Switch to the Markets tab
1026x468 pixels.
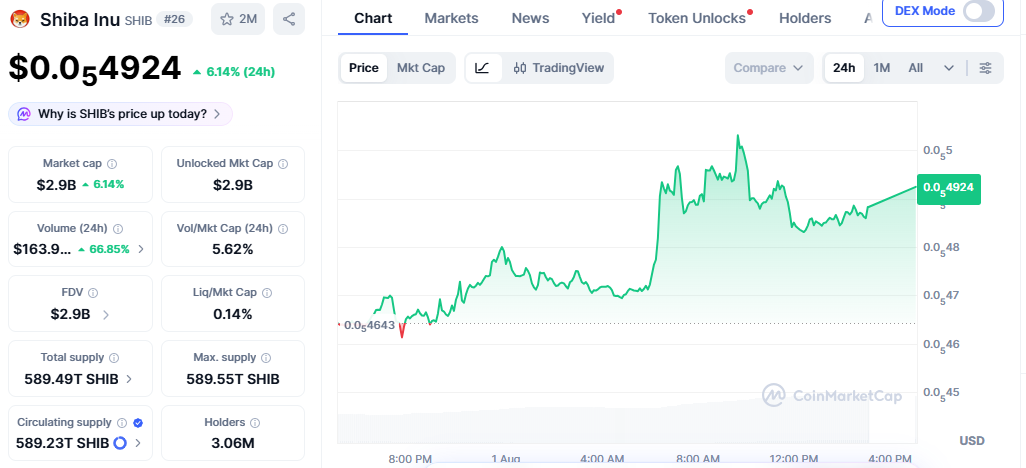451,18
